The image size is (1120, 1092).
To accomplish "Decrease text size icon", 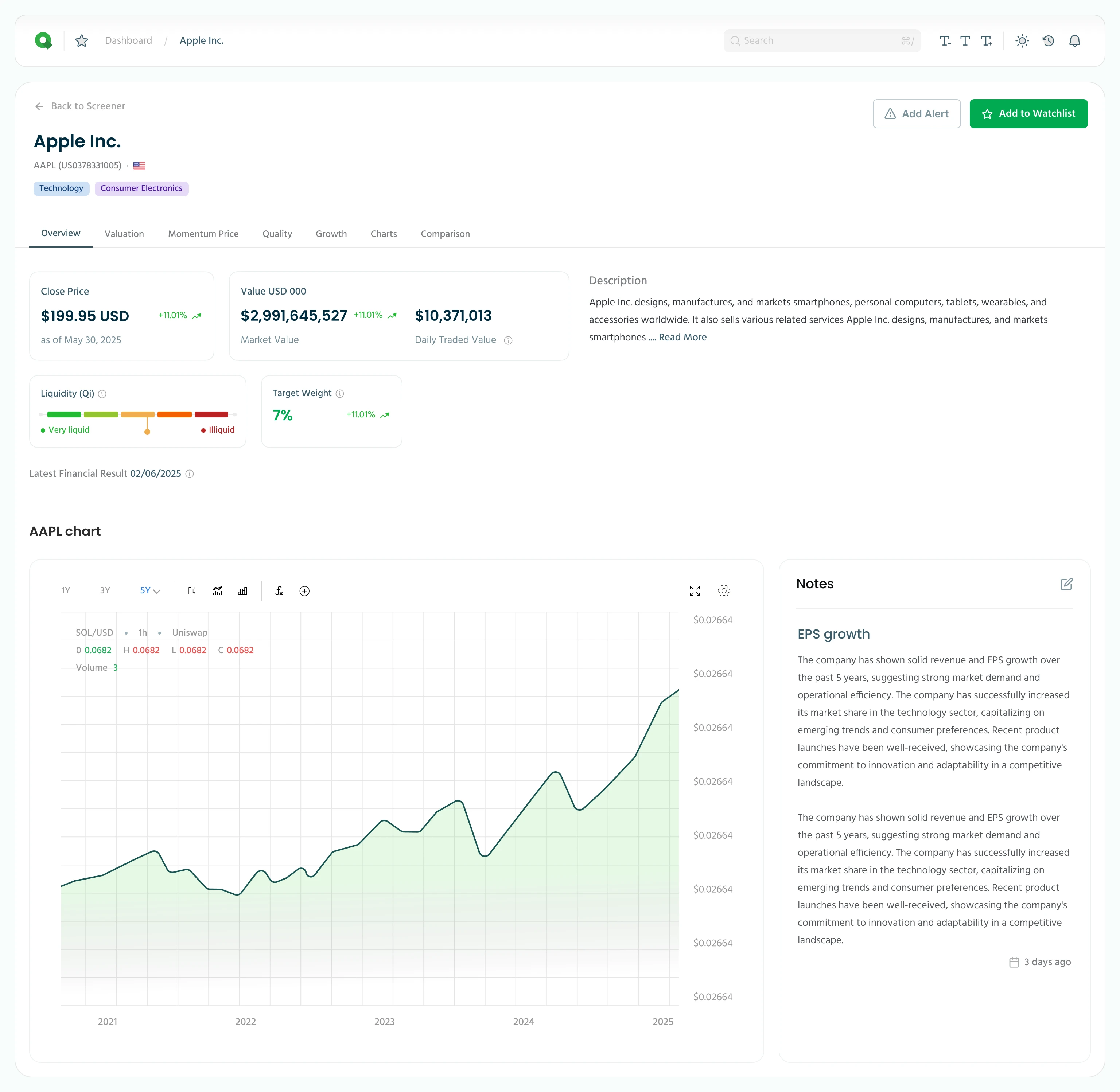I will point(944,41).
